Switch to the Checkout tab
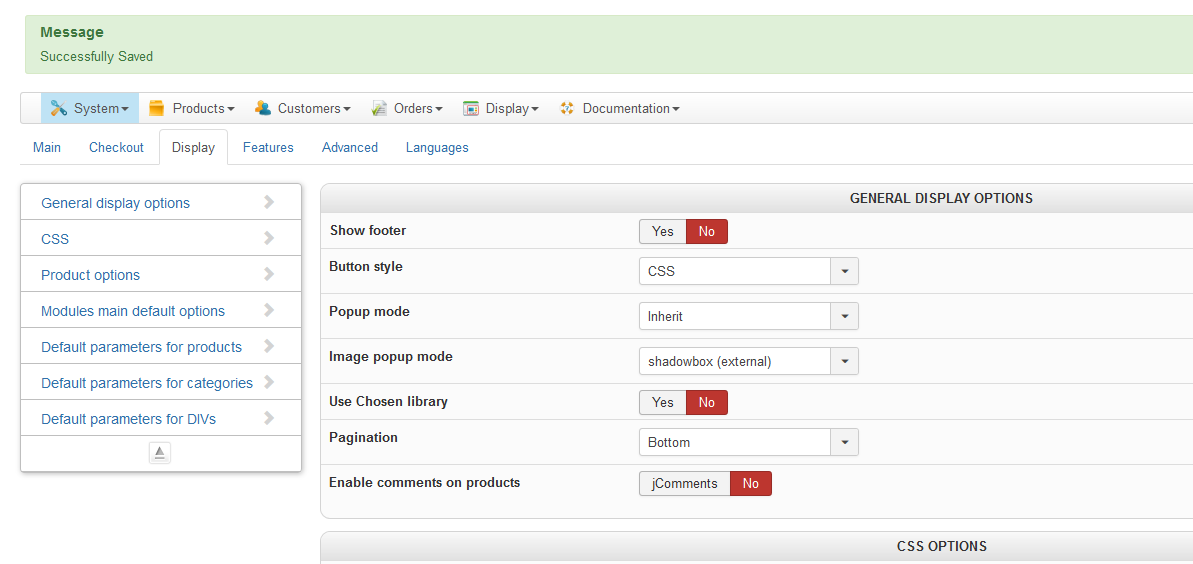1193x564 pixels. 116,147
